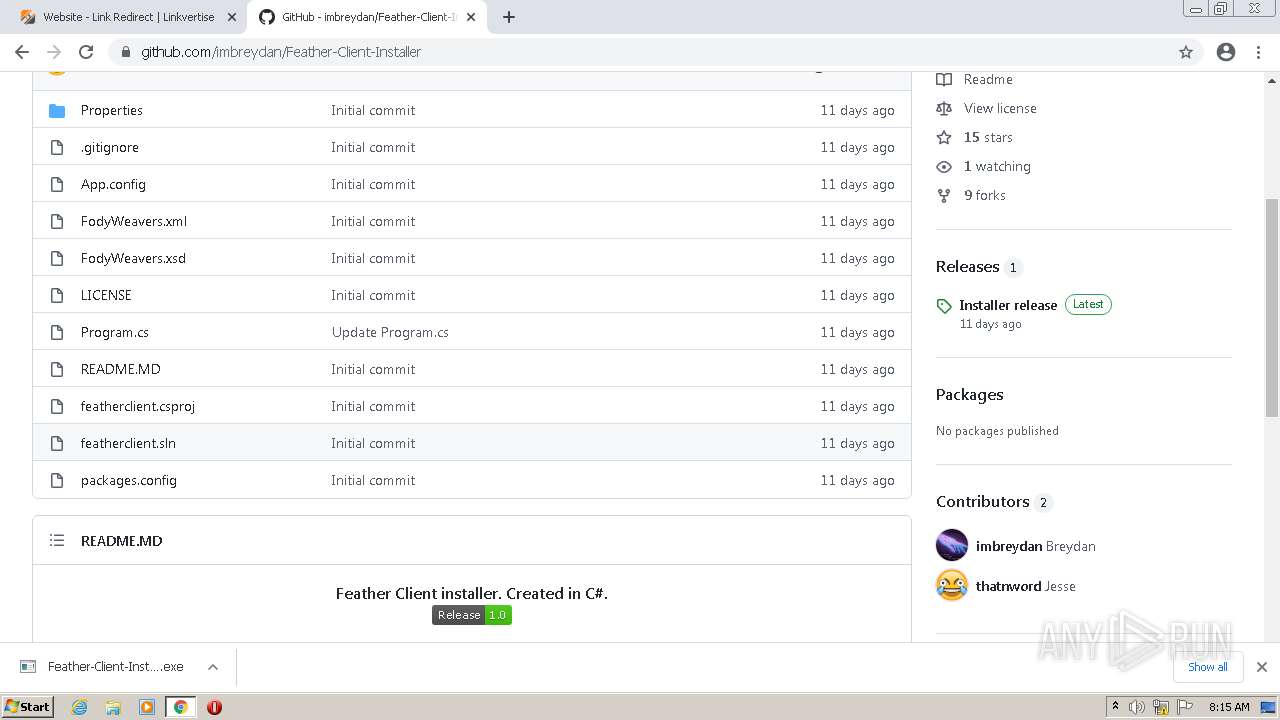
Task: Open Internet Explorer from taskbar
Action: [x=80, y=707]
